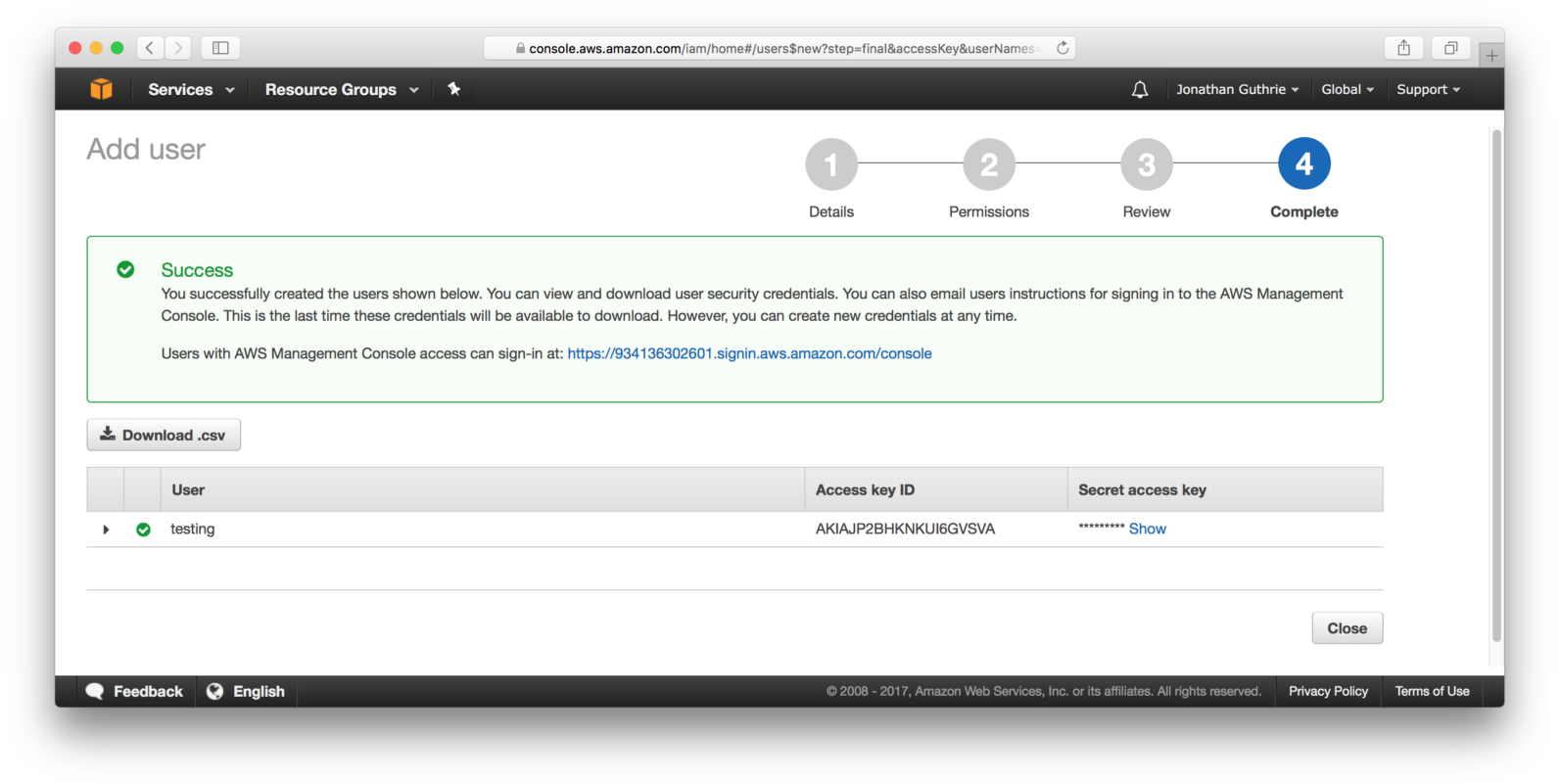This screenshot has width=1559, height=784.
Task: Click the AWS orange cube home icon
Action: tap(101, 89)
